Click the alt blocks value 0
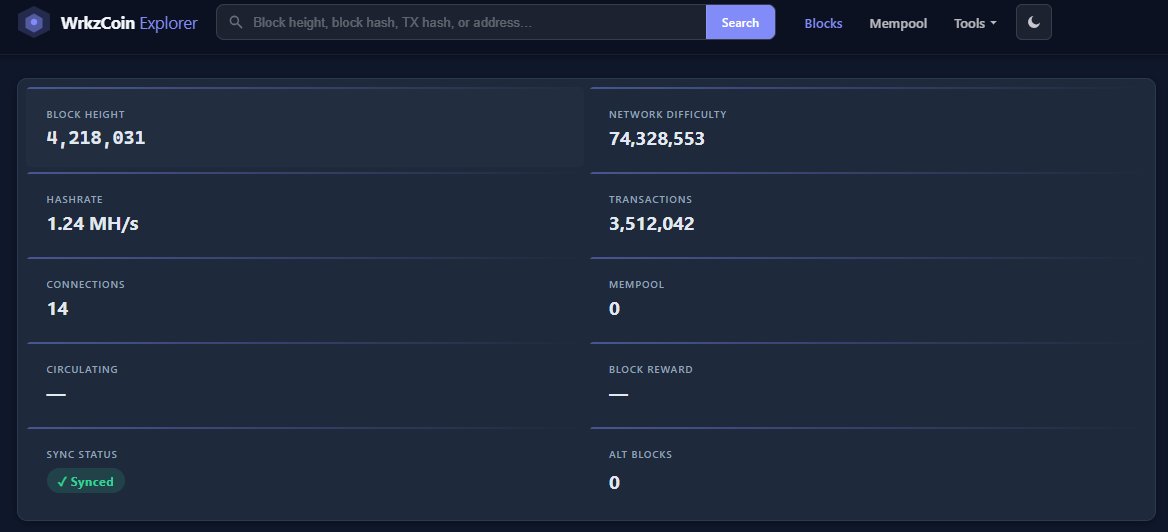Image resolution: width=1168 pixels, height=532 pixels. (615, 483)
